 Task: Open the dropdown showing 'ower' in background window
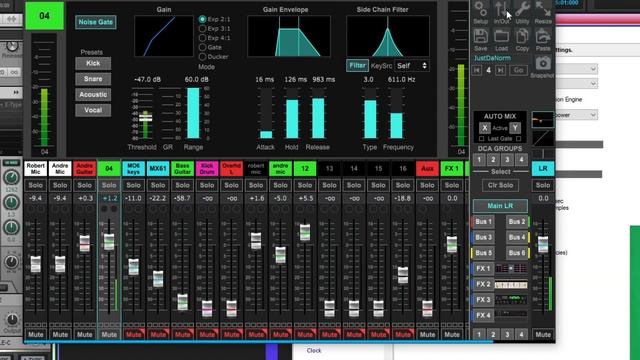tap(576, 115)
